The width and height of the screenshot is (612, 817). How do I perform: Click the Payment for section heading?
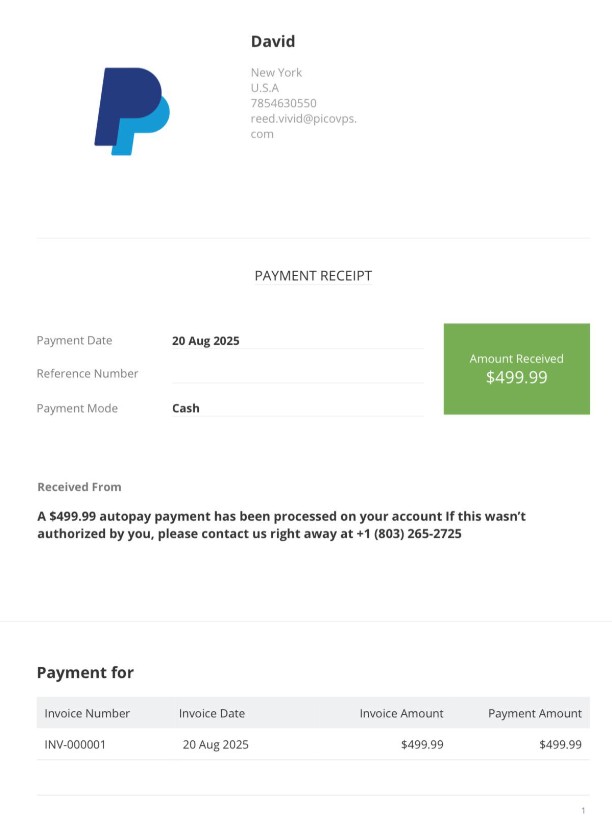pyautogui.click(x=85, y=672)
